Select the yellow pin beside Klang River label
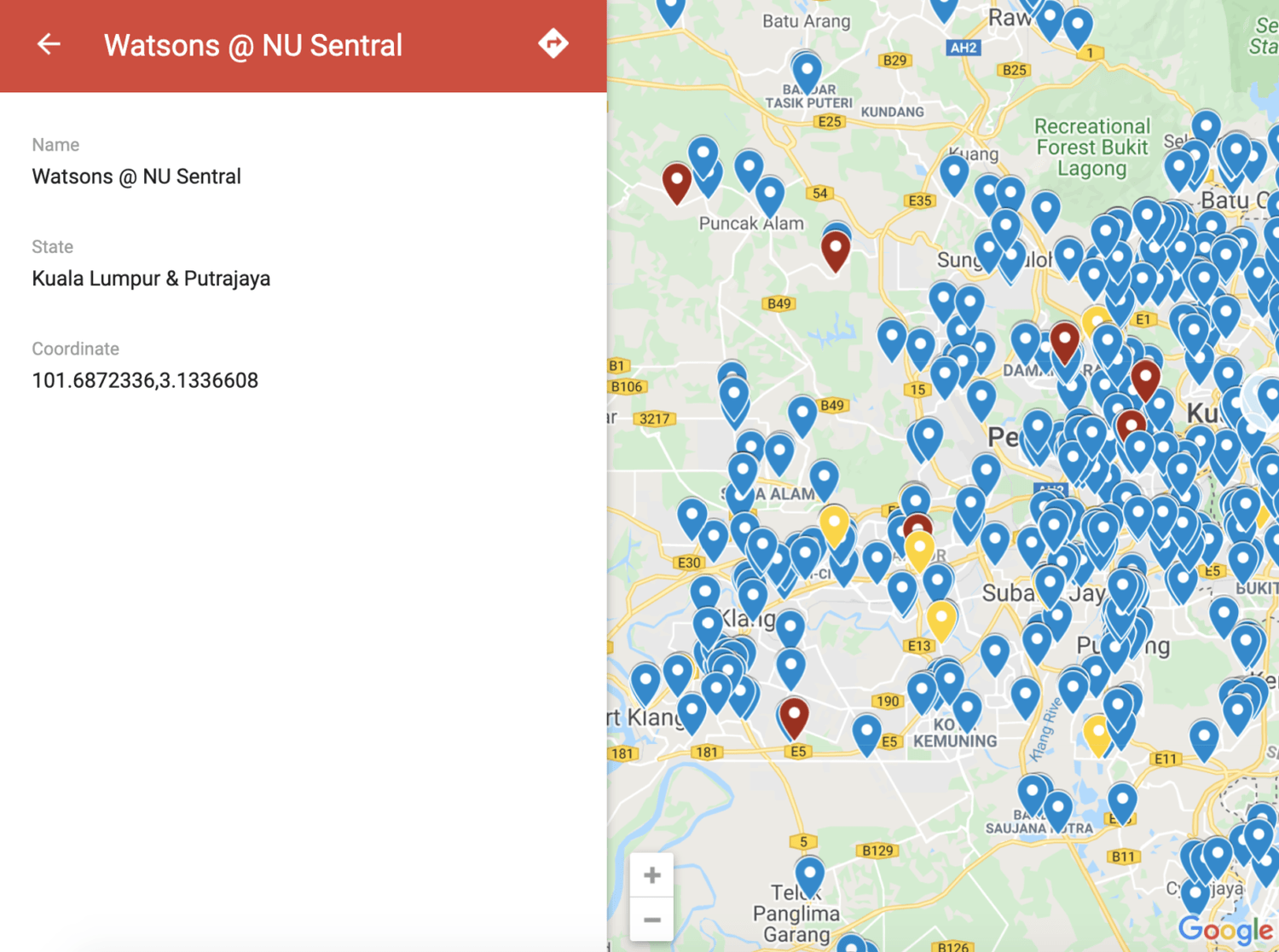 (1098, 736)
